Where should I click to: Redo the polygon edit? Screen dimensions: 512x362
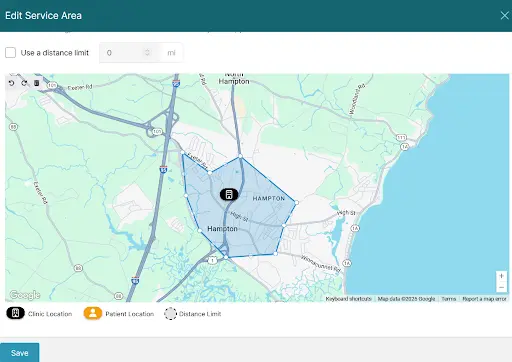(x=24, y=83)
